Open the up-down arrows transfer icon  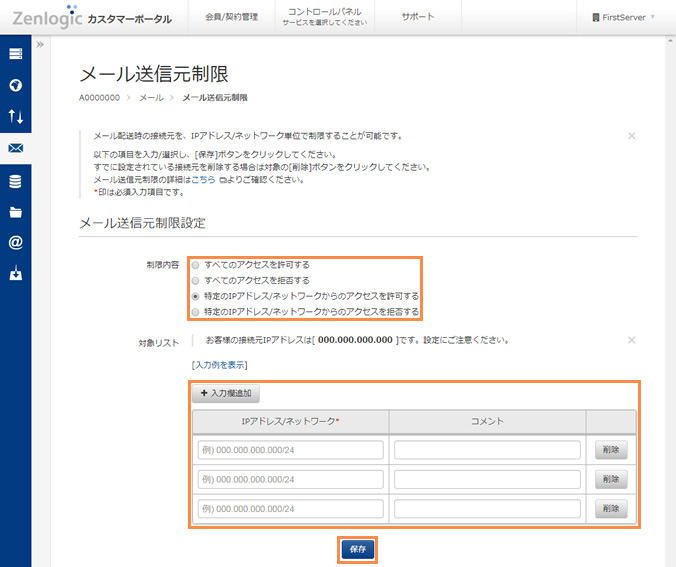click(x=16, y=116)
